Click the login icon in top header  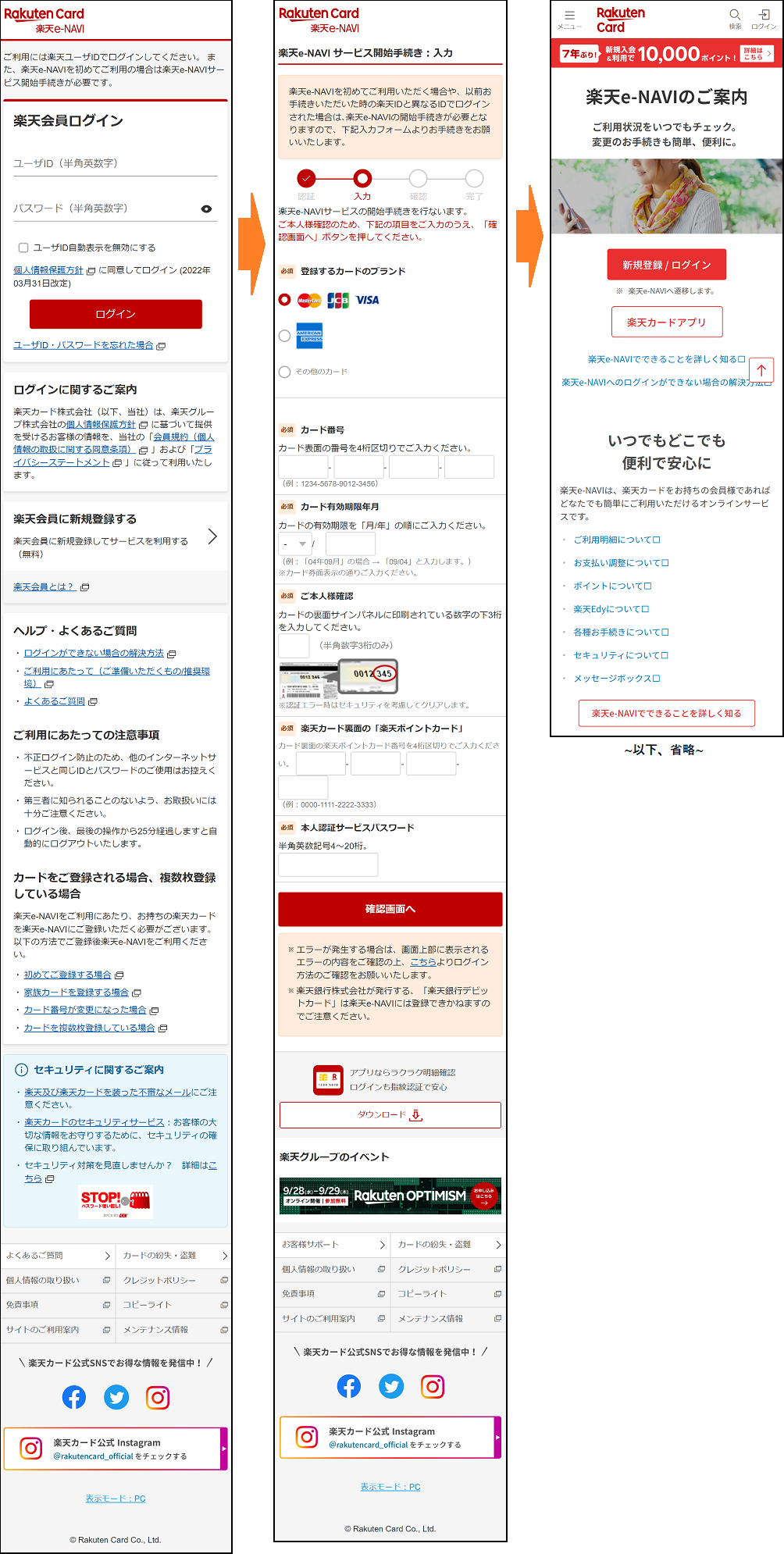coord(764,15)
